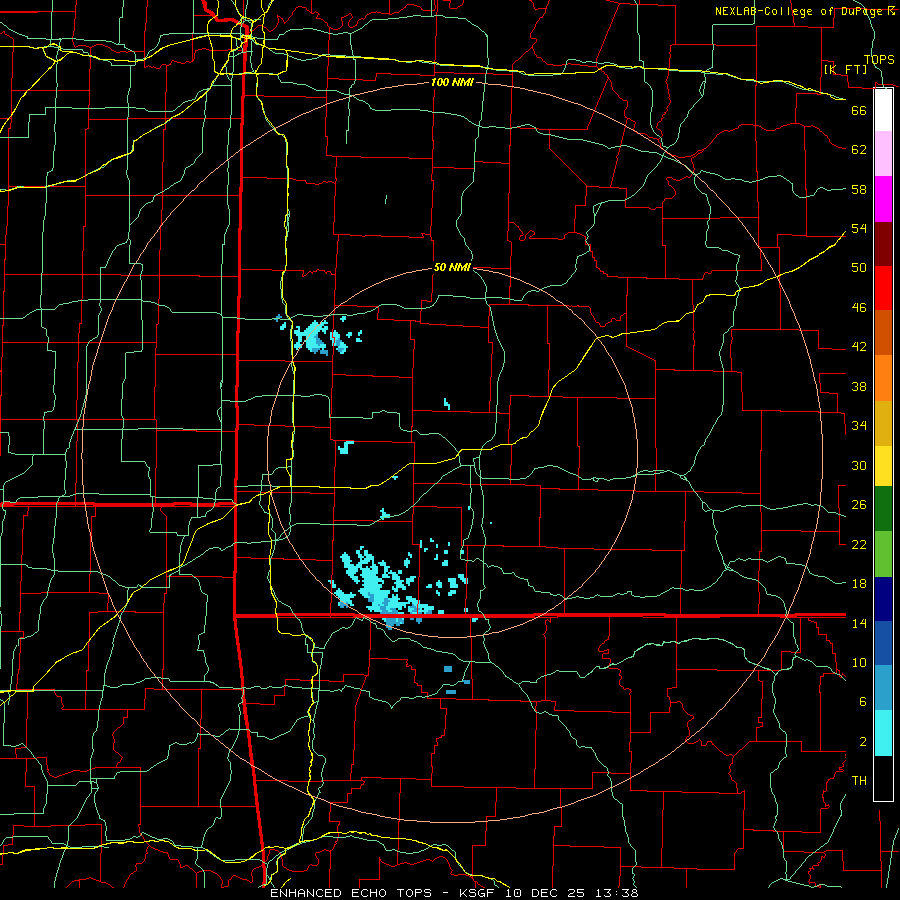Click the legend value "2"
The image size is (900, 900).
click(862, 742)
